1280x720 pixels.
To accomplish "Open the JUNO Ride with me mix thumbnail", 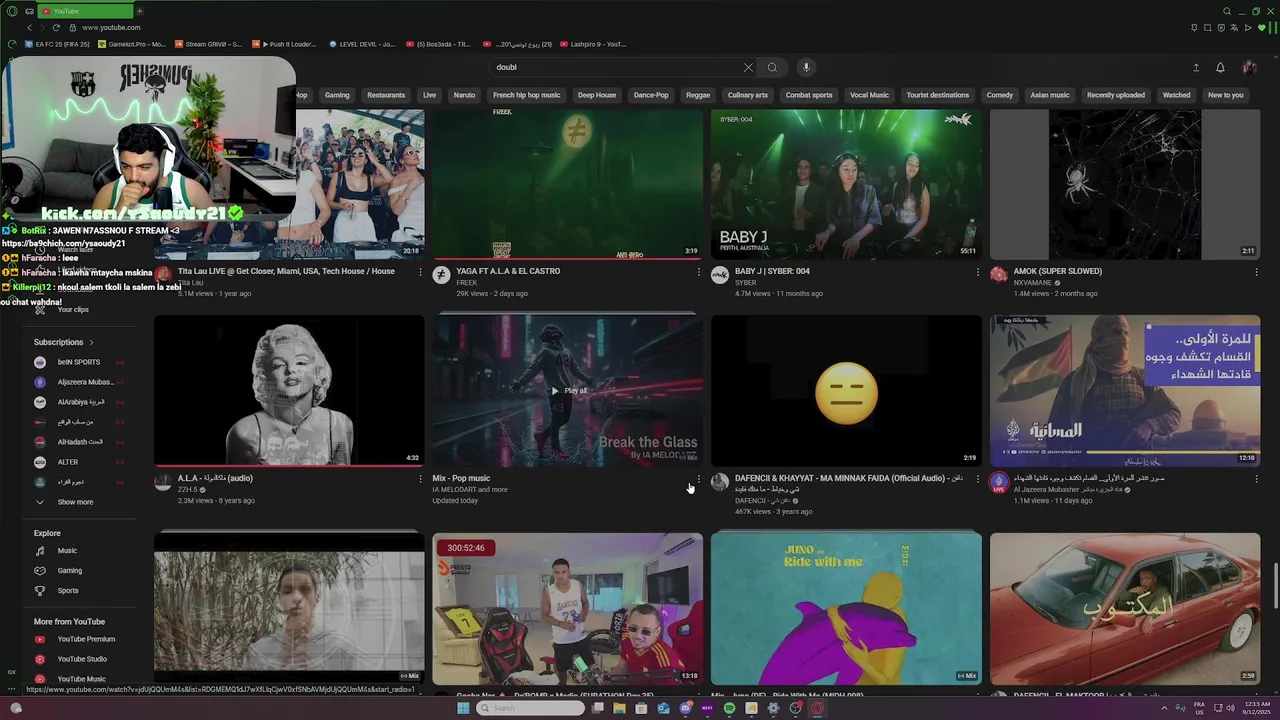I will 846,608.
